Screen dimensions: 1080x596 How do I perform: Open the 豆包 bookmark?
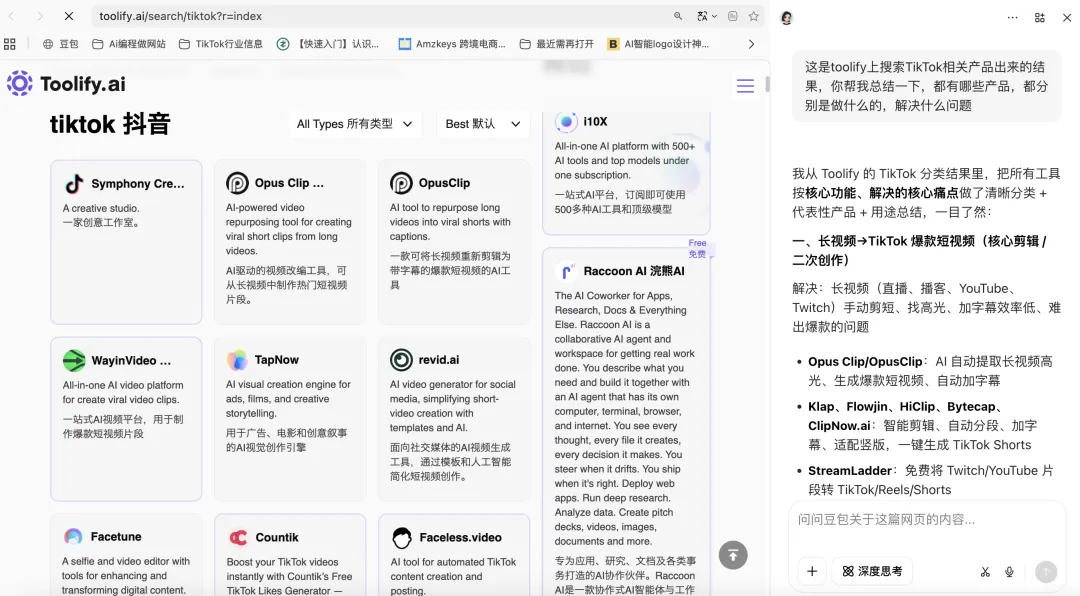point(61,44)
